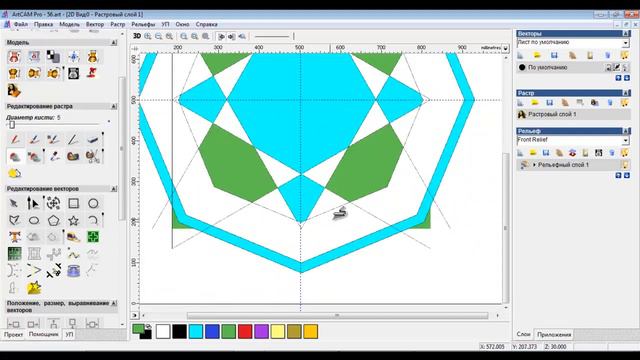Image resolution: width=640 pixels, height=360 pixels.
Task: Click the horizontal canvas scrollbar
Action: coord(337,316)
